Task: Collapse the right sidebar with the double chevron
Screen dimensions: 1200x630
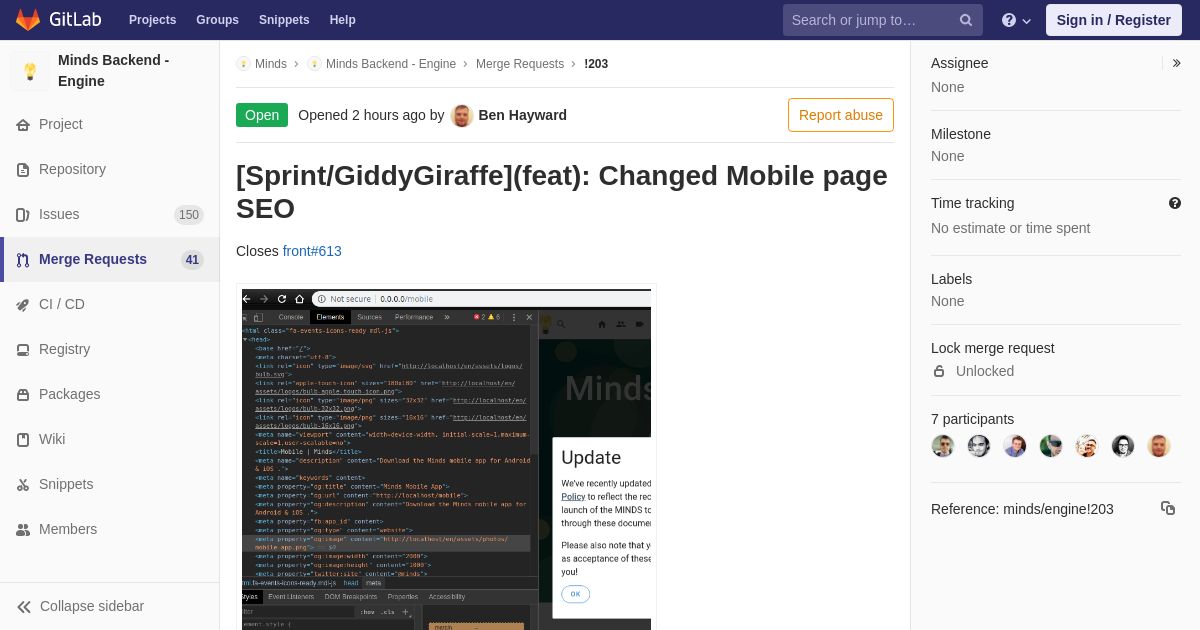Action: coord(1176,63)
